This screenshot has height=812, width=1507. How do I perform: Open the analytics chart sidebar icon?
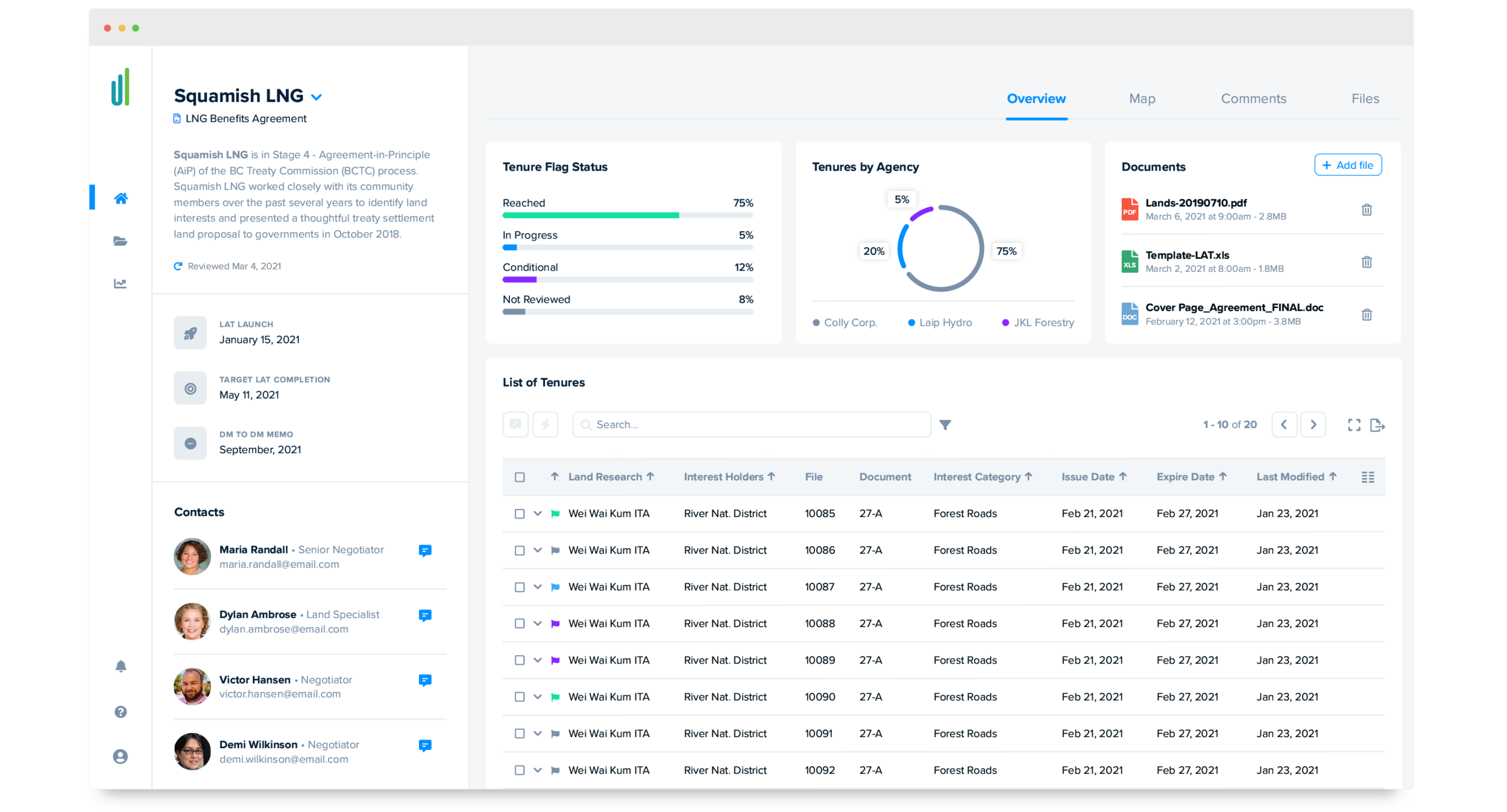click(121, 283)
